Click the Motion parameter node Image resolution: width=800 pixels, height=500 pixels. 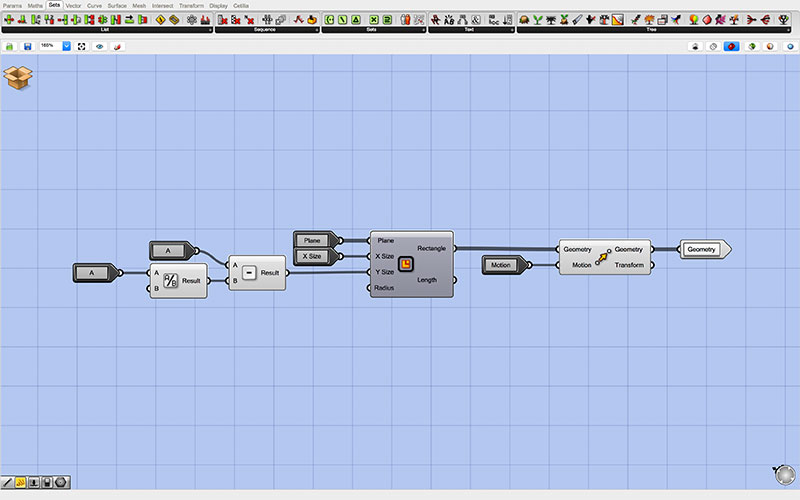coord(505,265)
